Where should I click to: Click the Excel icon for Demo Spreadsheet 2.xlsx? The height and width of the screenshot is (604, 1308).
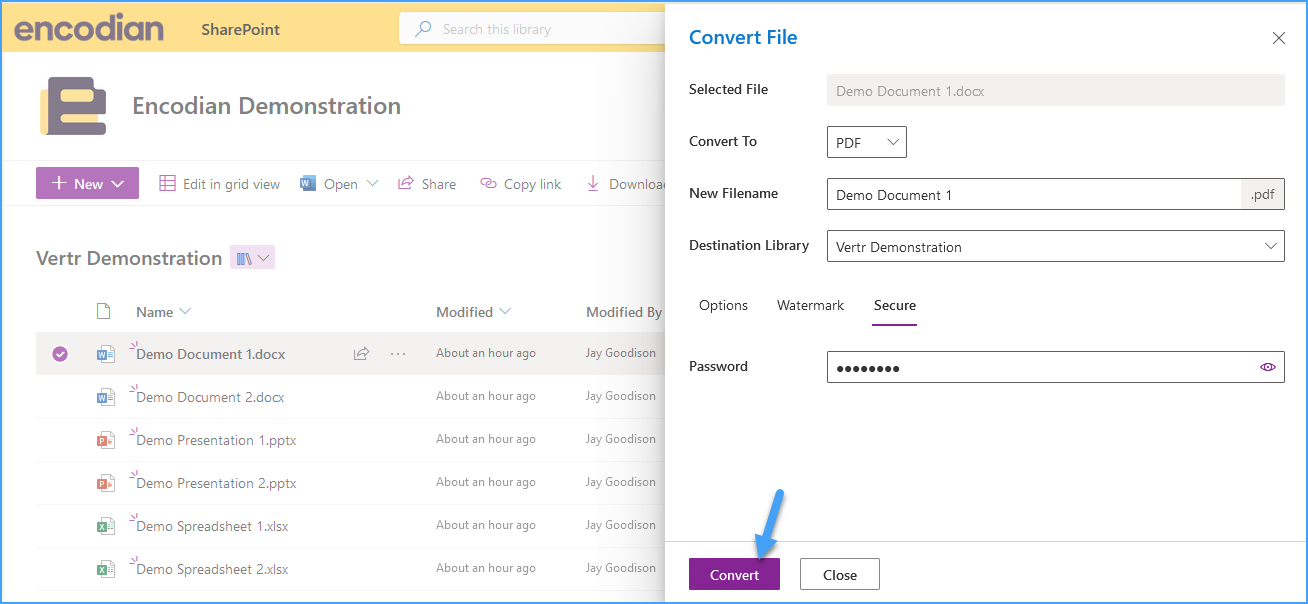tap(105, 569)
